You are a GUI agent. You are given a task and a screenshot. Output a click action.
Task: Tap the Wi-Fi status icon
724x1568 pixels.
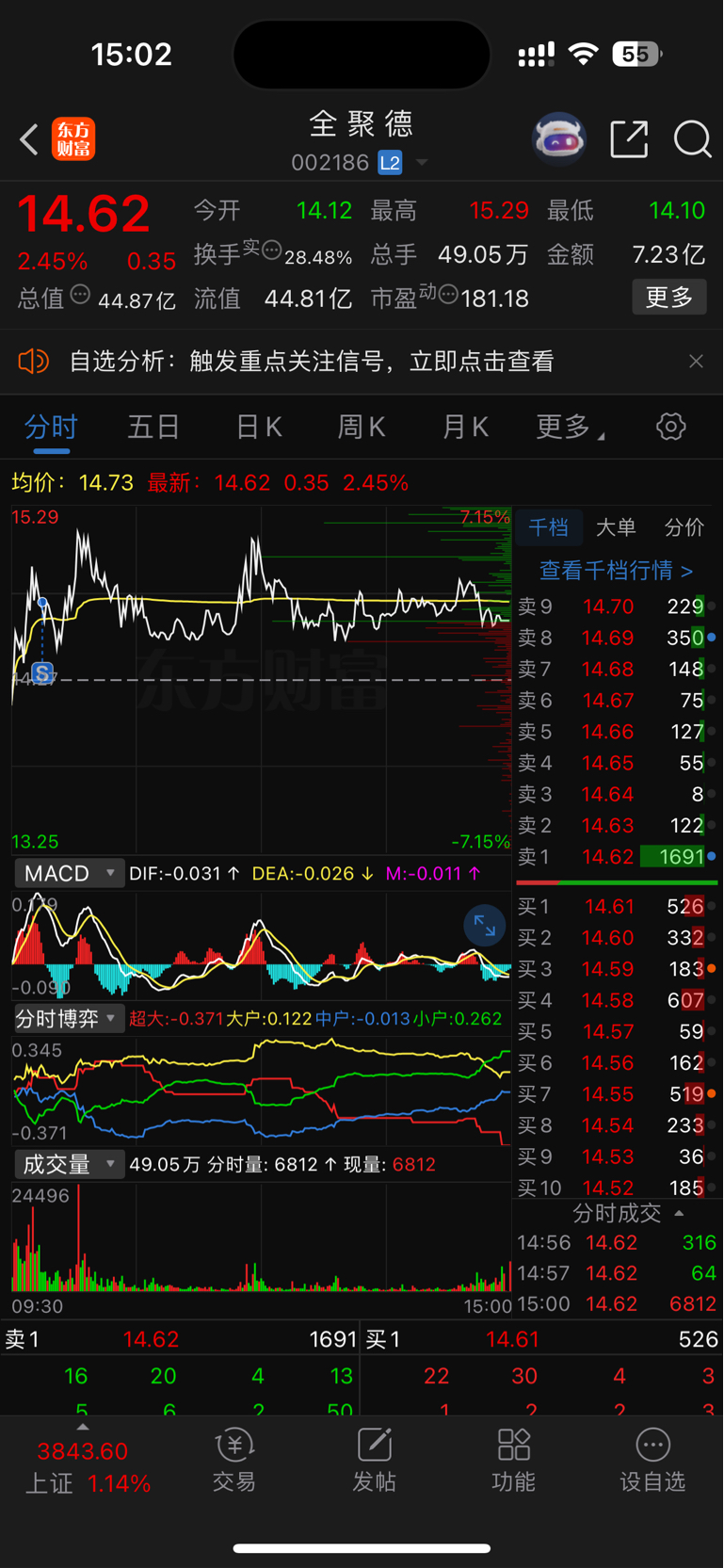point(585,55)
